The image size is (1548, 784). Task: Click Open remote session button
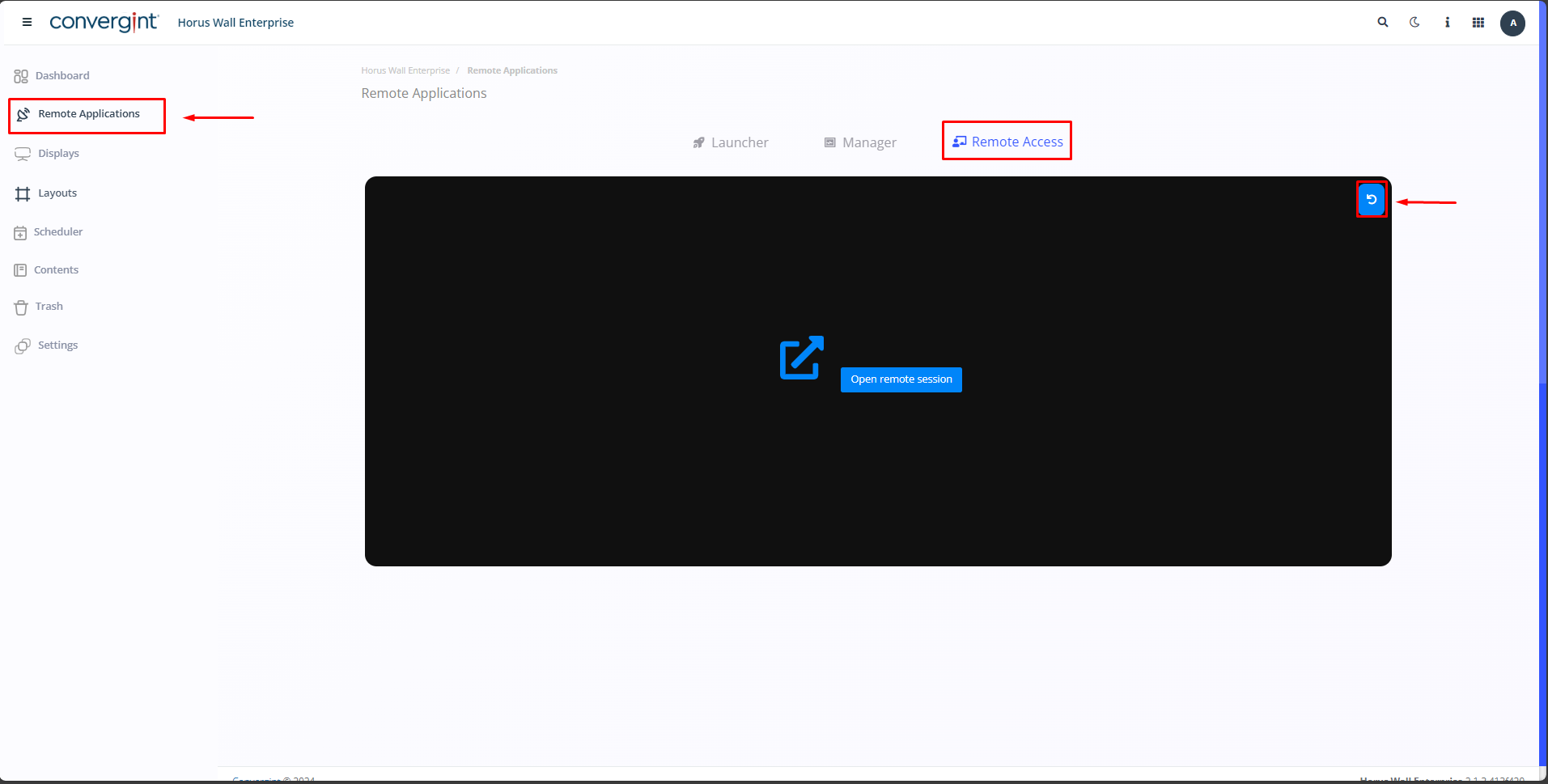coord(901,379)
